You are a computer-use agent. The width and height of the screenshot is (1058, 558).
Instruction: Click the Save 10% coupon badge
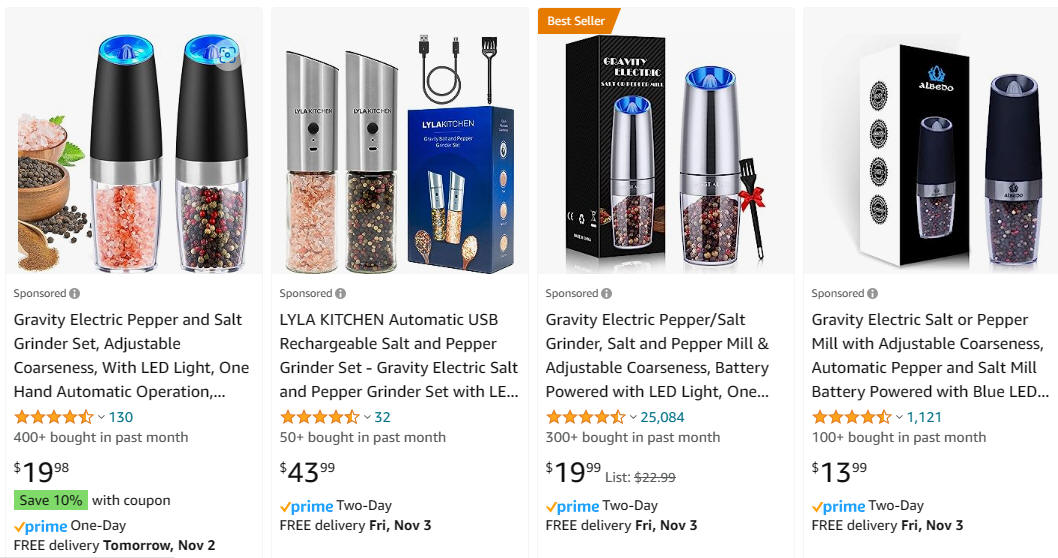click(x=51, y=500)
